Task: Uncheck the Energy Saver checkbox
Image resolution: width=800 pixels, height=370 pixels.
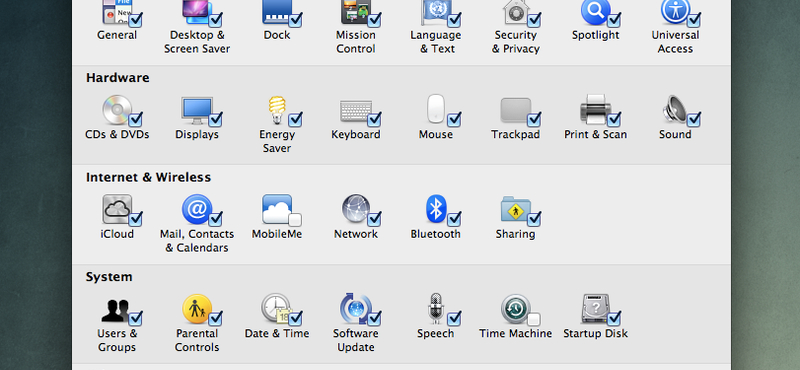Action: click(x=295, y=120)
